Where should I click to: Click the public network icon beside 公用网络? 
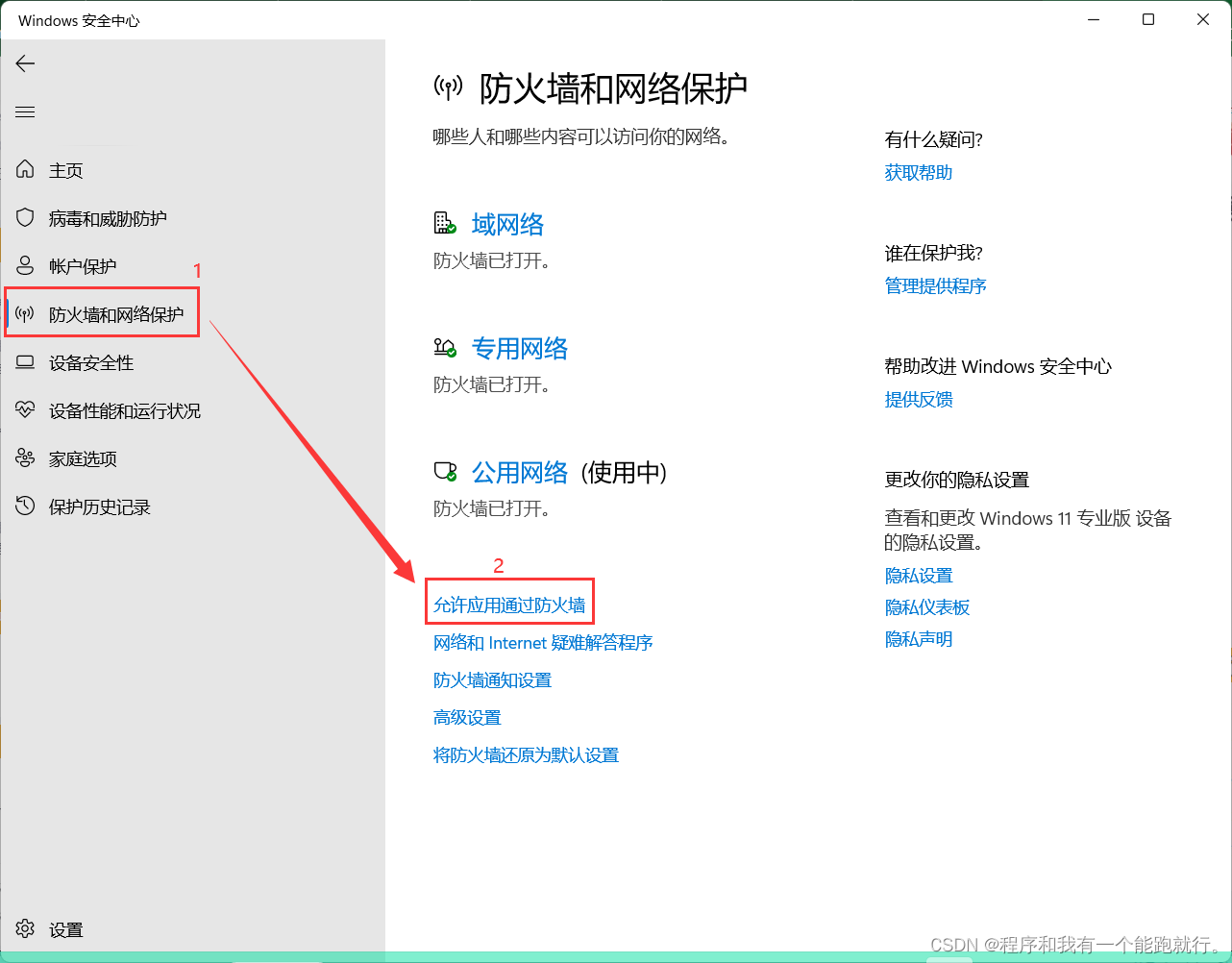tap(445, 471)
